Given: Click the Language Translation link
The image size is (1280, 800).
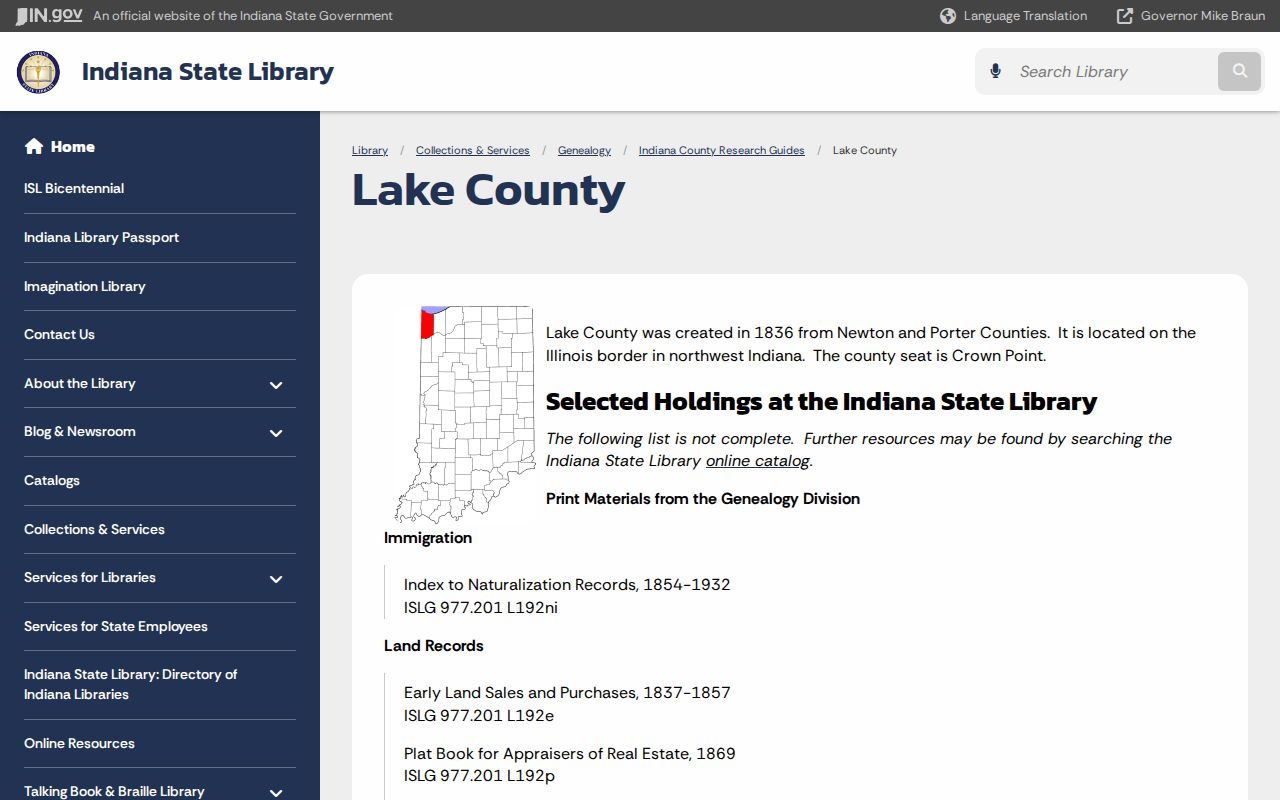Looking at the screenshot, I should 1025,16.
